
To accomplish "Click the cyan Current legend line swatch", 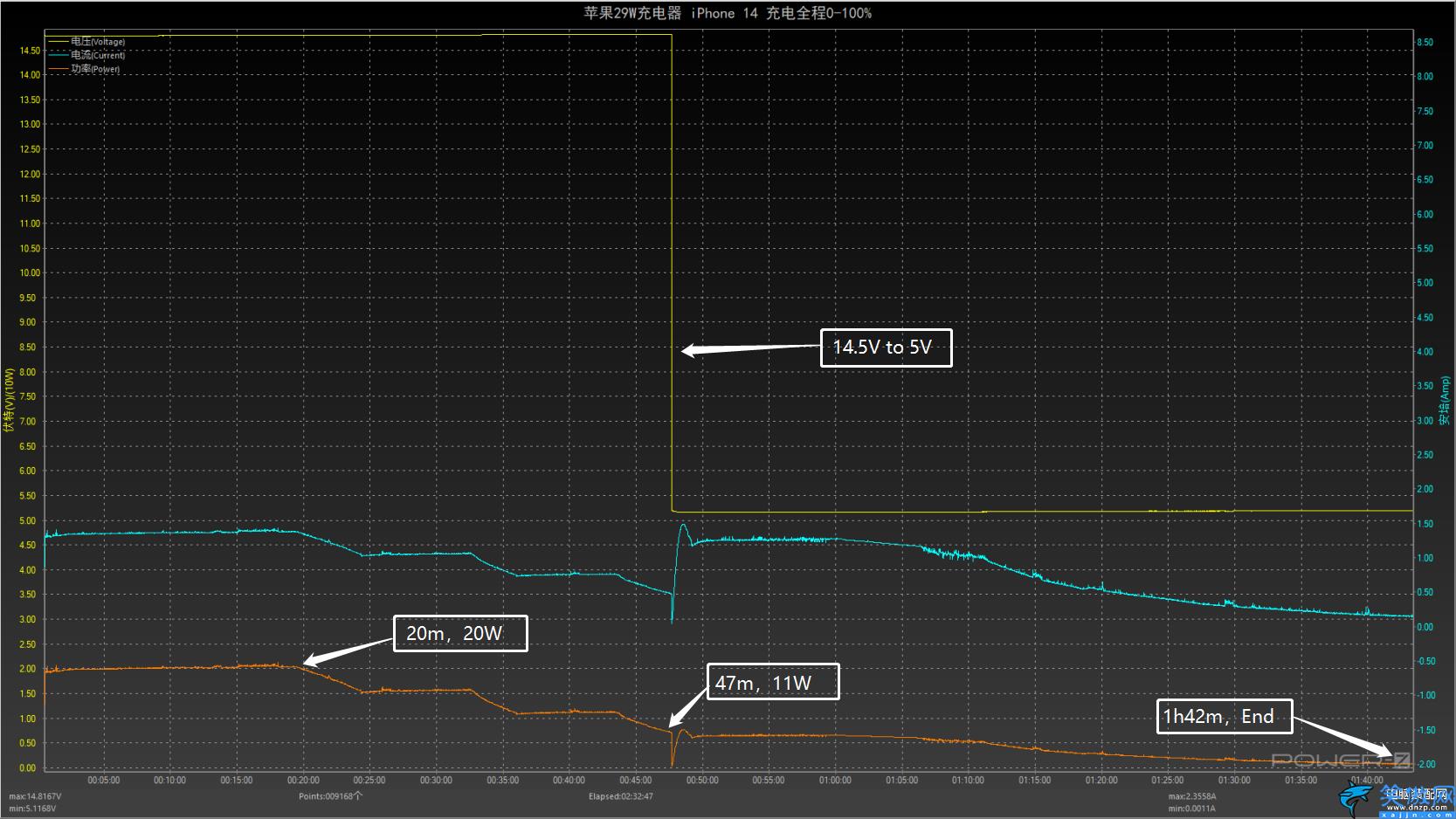I will tap(59, 55).
